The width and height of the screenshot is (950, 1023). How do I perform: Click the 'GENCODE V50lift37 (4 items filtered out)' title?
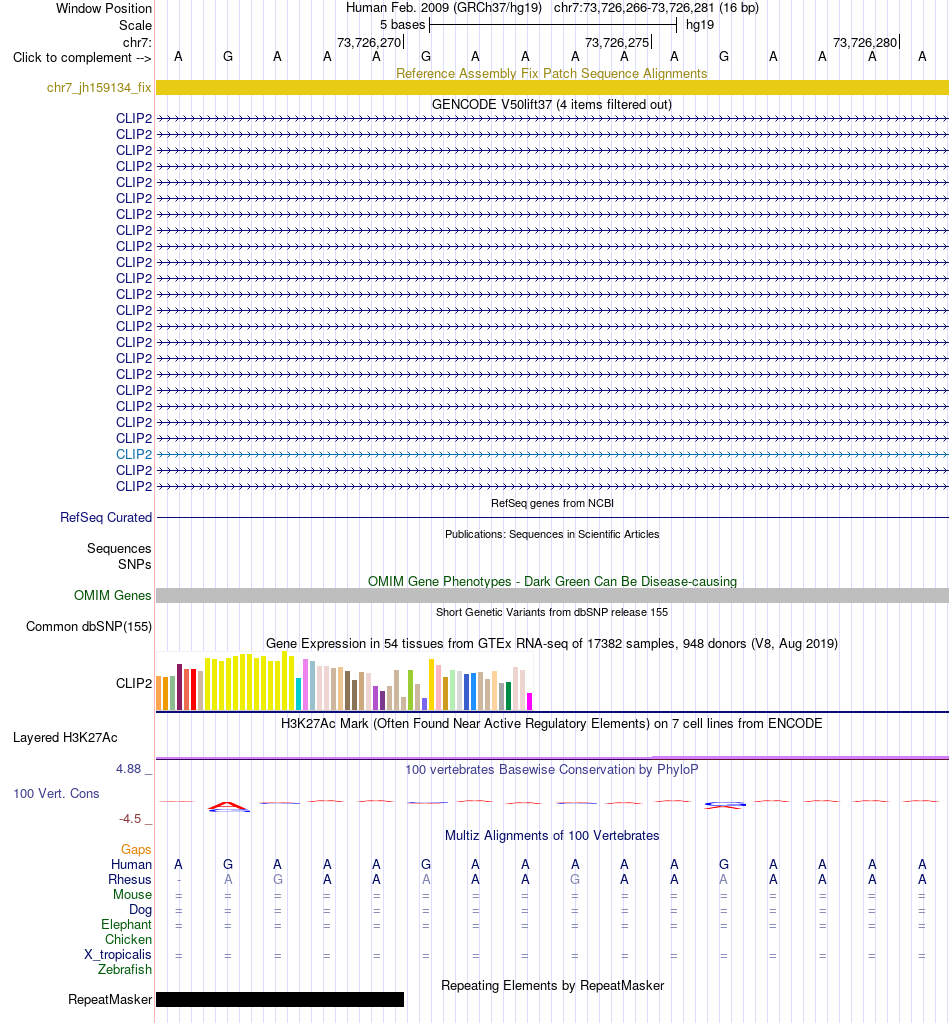(x=552, y=104)
